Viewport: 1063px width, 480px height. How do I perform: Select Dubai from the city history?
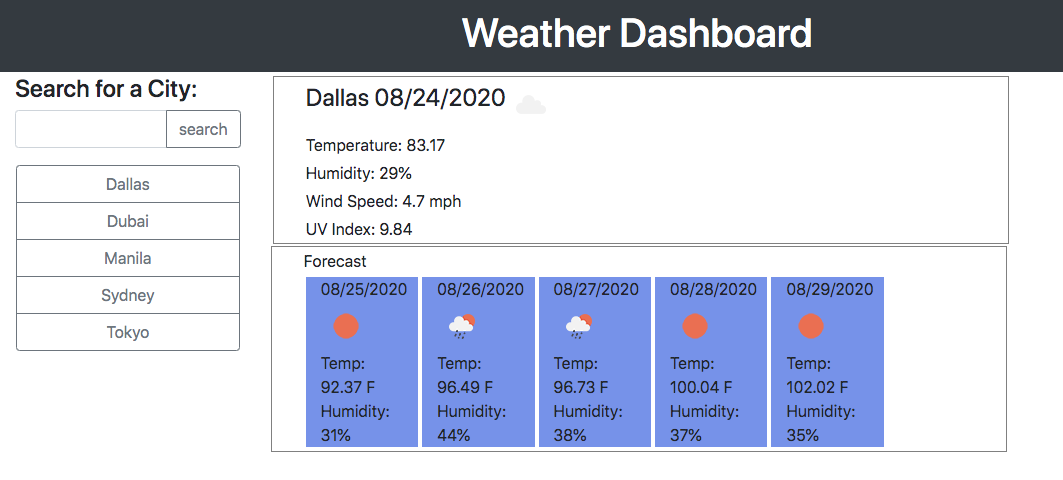point(128,221)
